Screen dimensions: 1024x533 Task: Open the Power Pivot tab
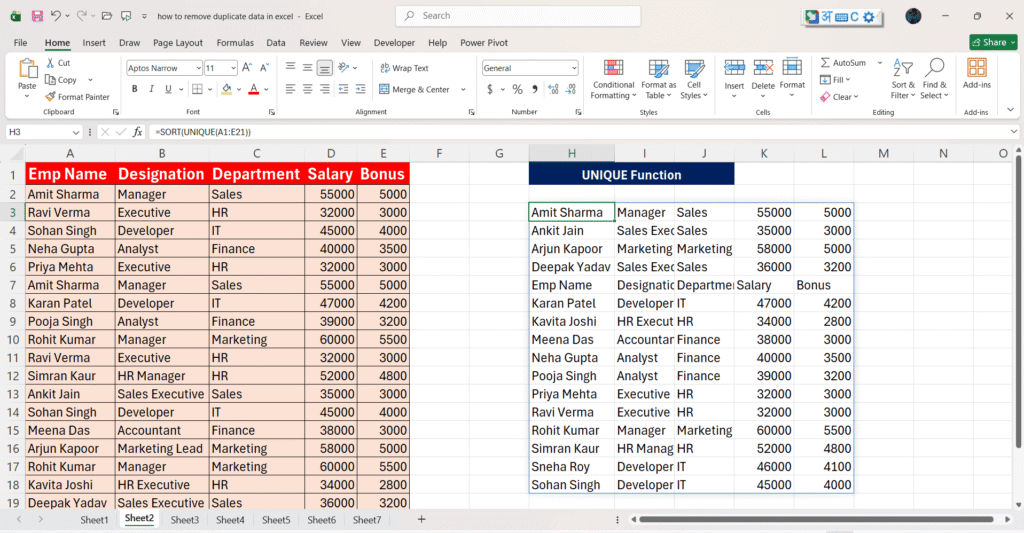[x=484, y=42]
